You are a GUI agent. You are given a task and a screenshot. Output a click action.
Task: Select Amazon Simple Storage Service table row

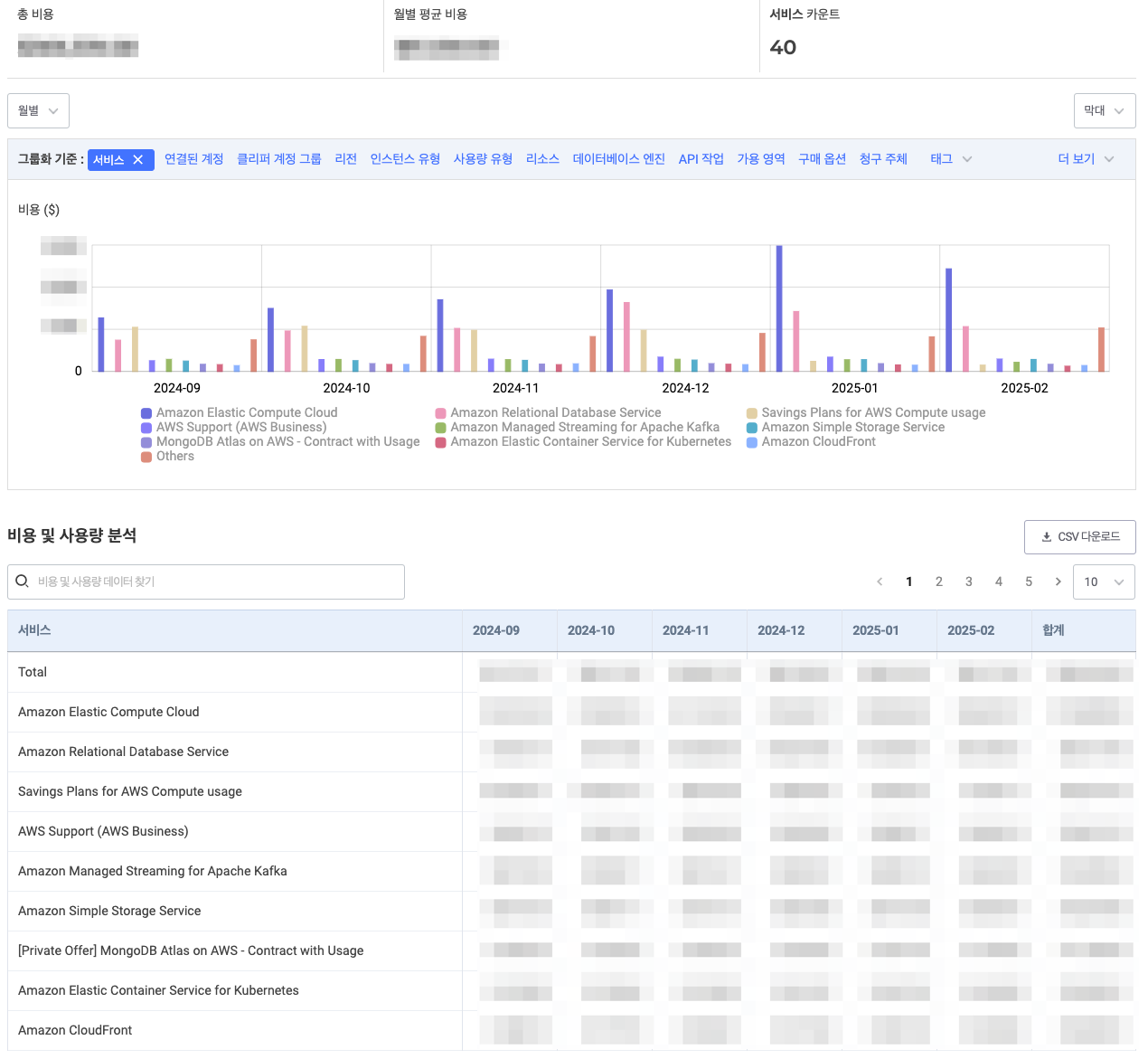571,911
